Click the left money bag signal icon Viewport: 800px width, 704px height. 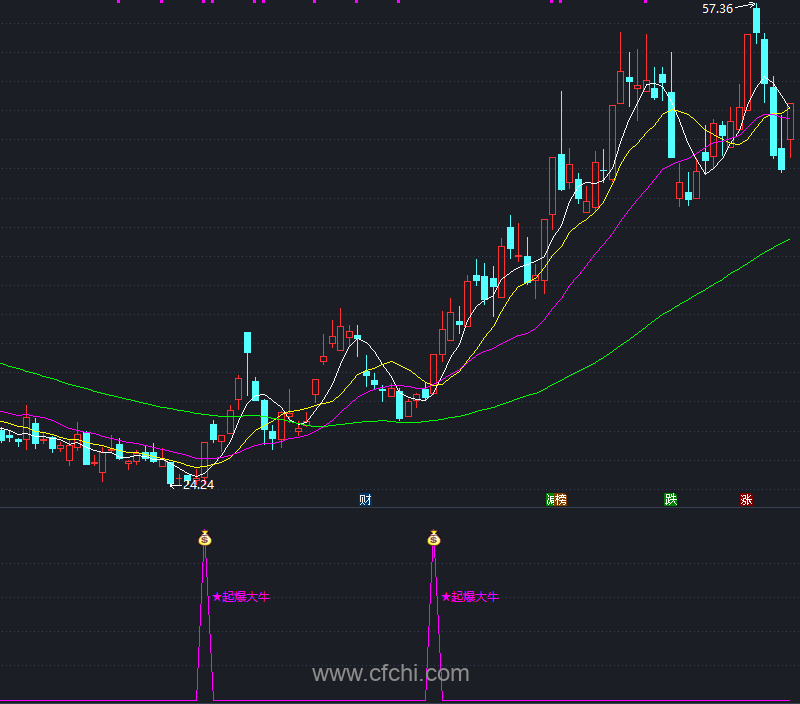tap(205, 538)
